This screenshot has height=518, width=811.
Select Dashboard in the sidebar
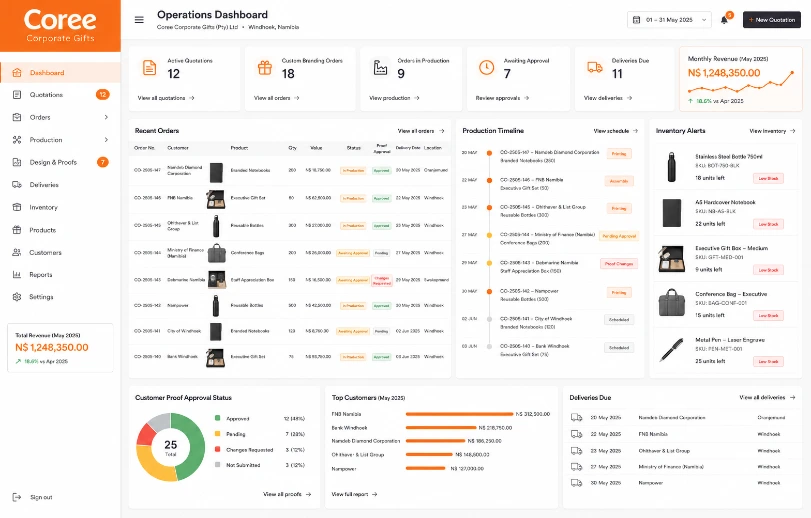pyautogui.click(x=60, y=72)
